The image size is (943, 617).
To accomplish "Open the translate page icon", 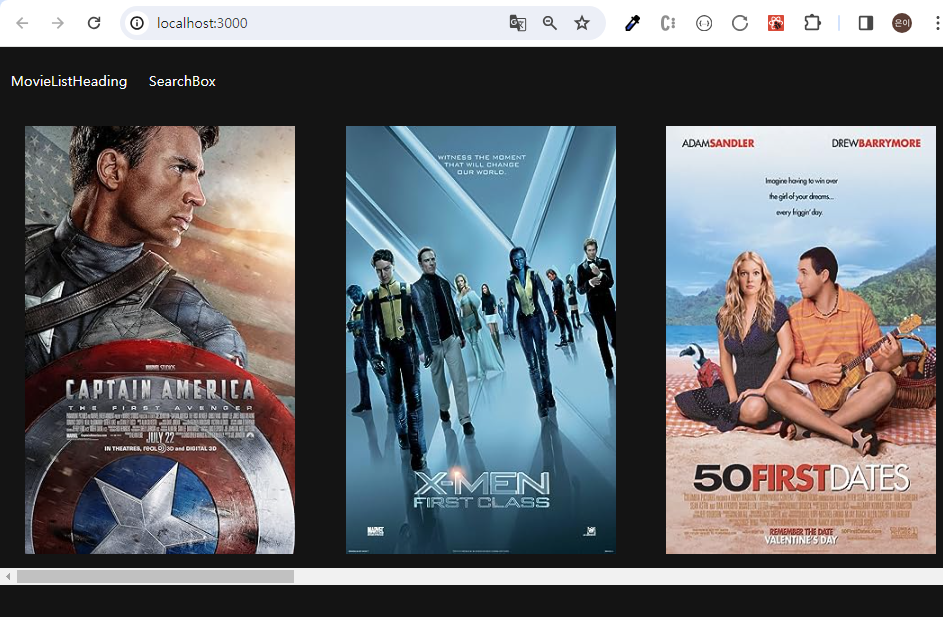I will (x=518, y=23).
